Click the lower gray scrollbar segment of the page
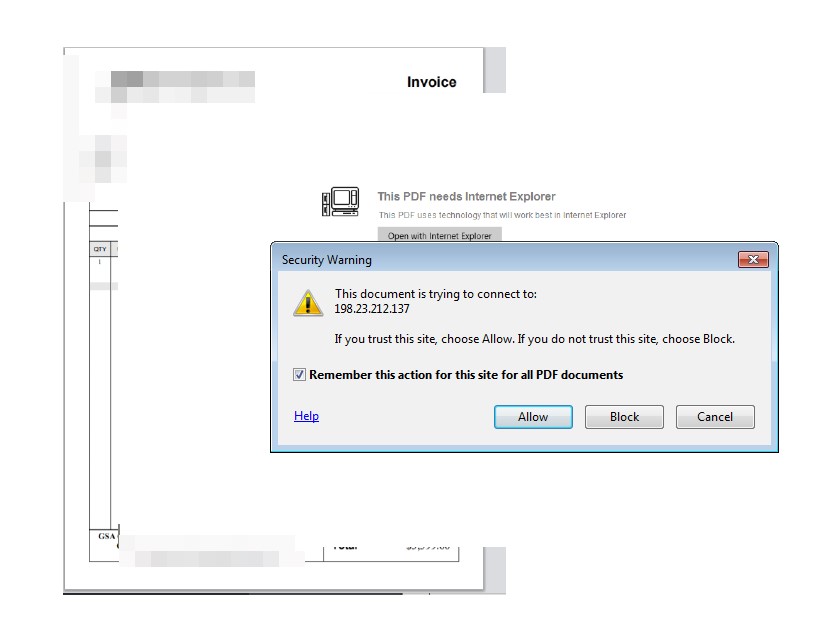This screenshot has width=817, height=643. tap(494, 569)
